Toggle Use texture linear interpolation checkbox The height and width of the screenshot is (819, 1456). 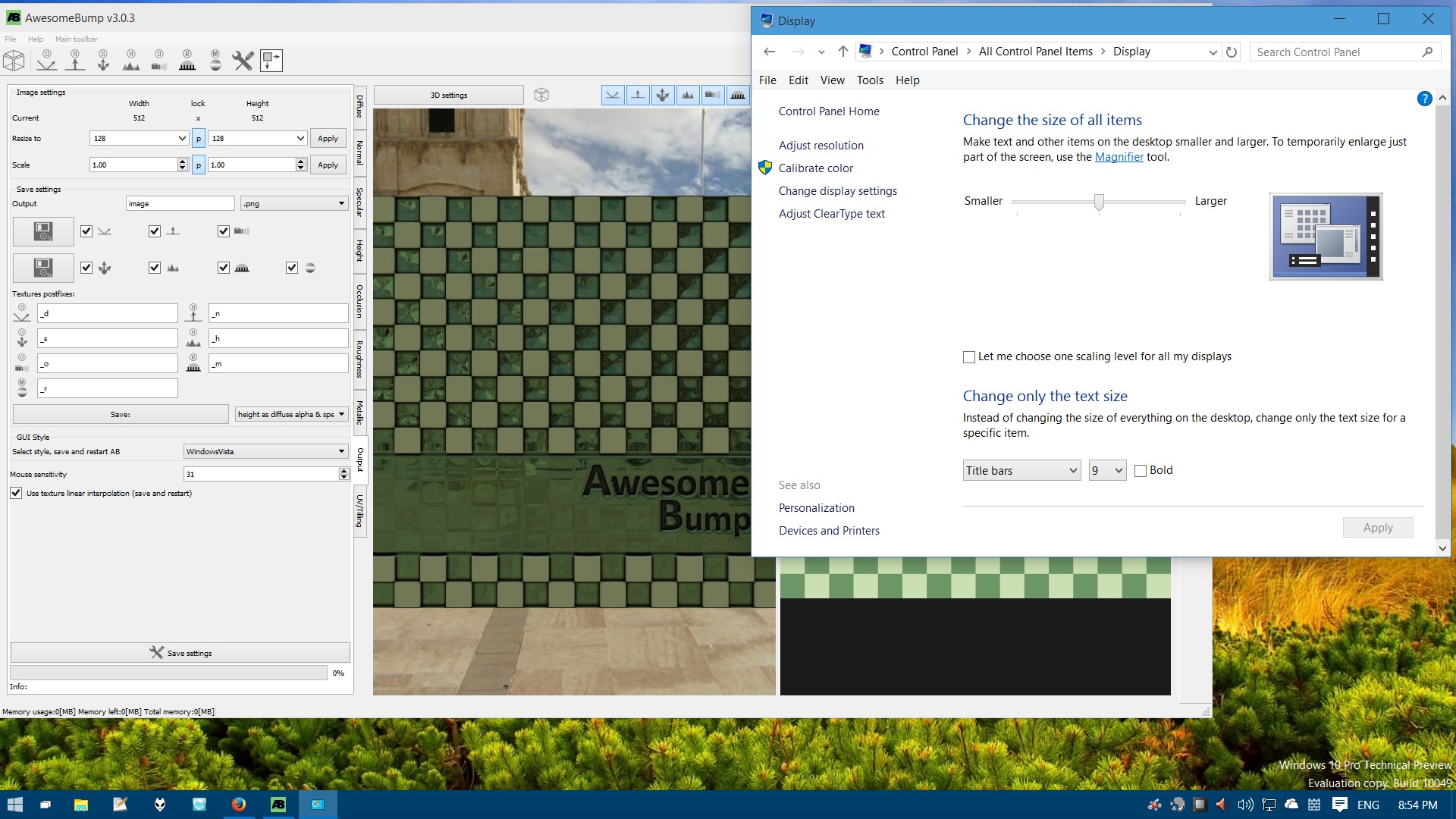tap(16, 493)
